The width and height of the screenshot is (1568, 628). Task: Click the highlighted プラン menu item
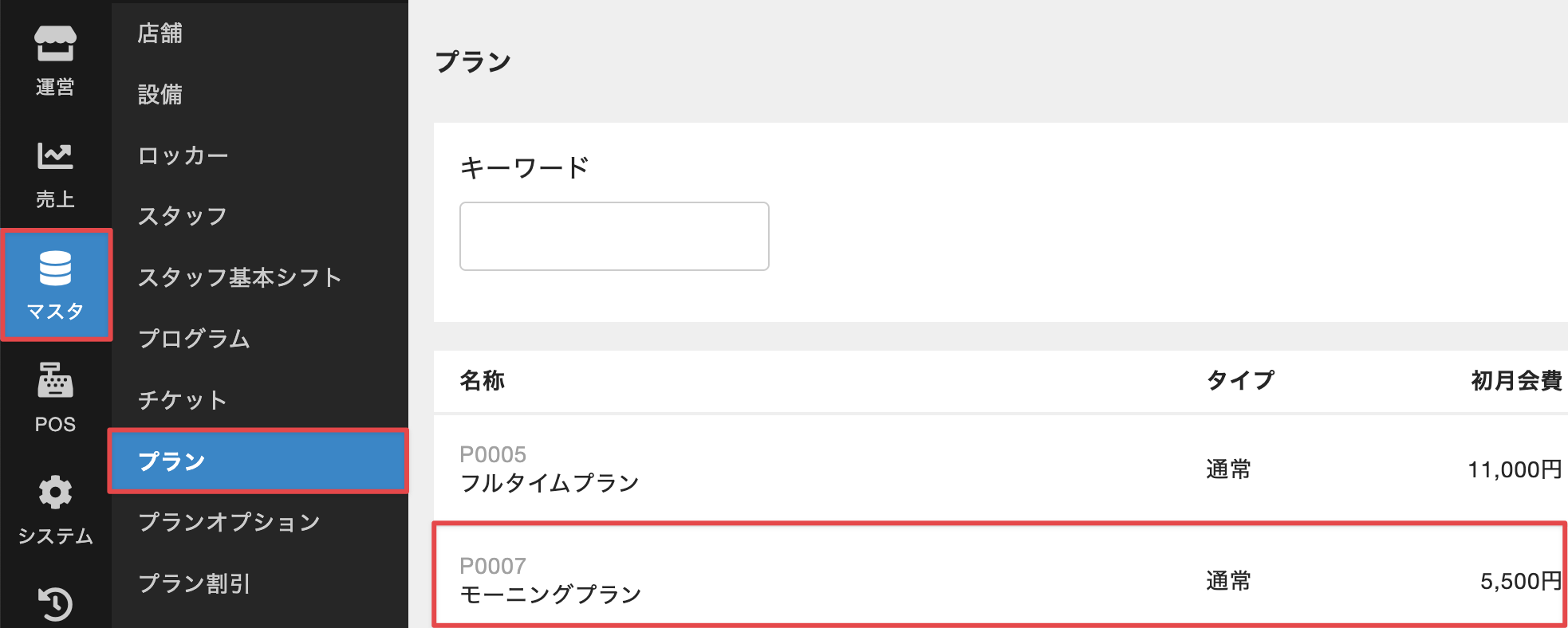click(258, 461)
